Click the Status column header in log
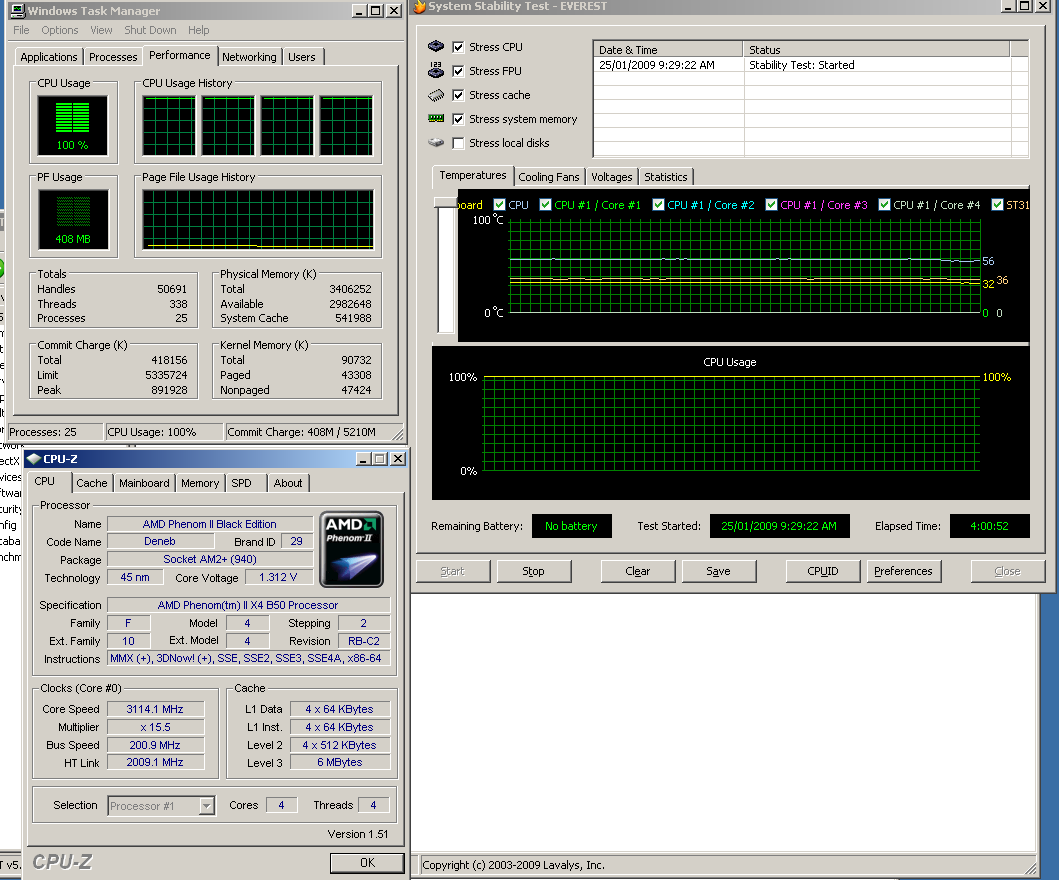 point(877,49)
